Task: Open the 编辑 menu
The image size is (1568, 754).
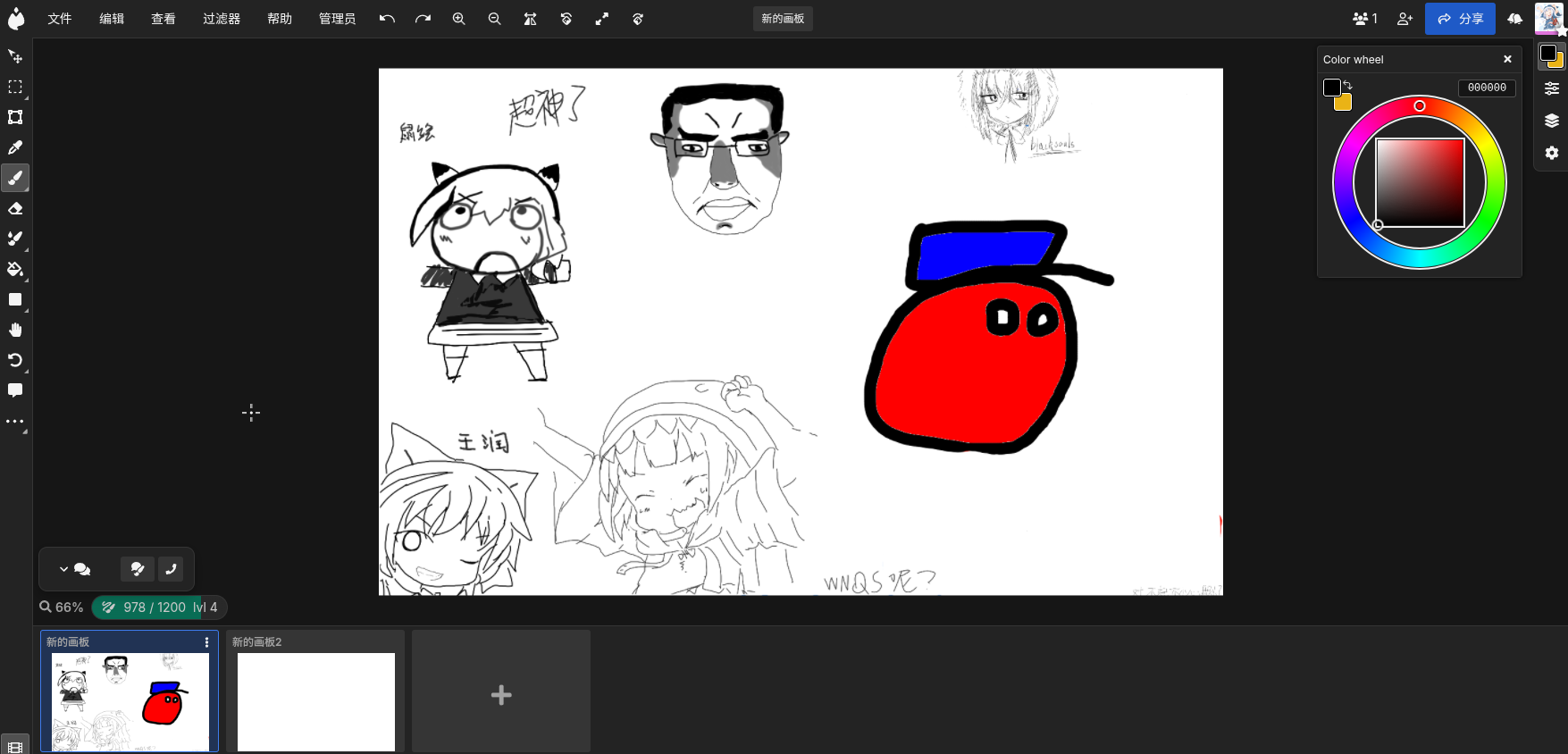Action: pyautogui.click(x=112, y=19)
